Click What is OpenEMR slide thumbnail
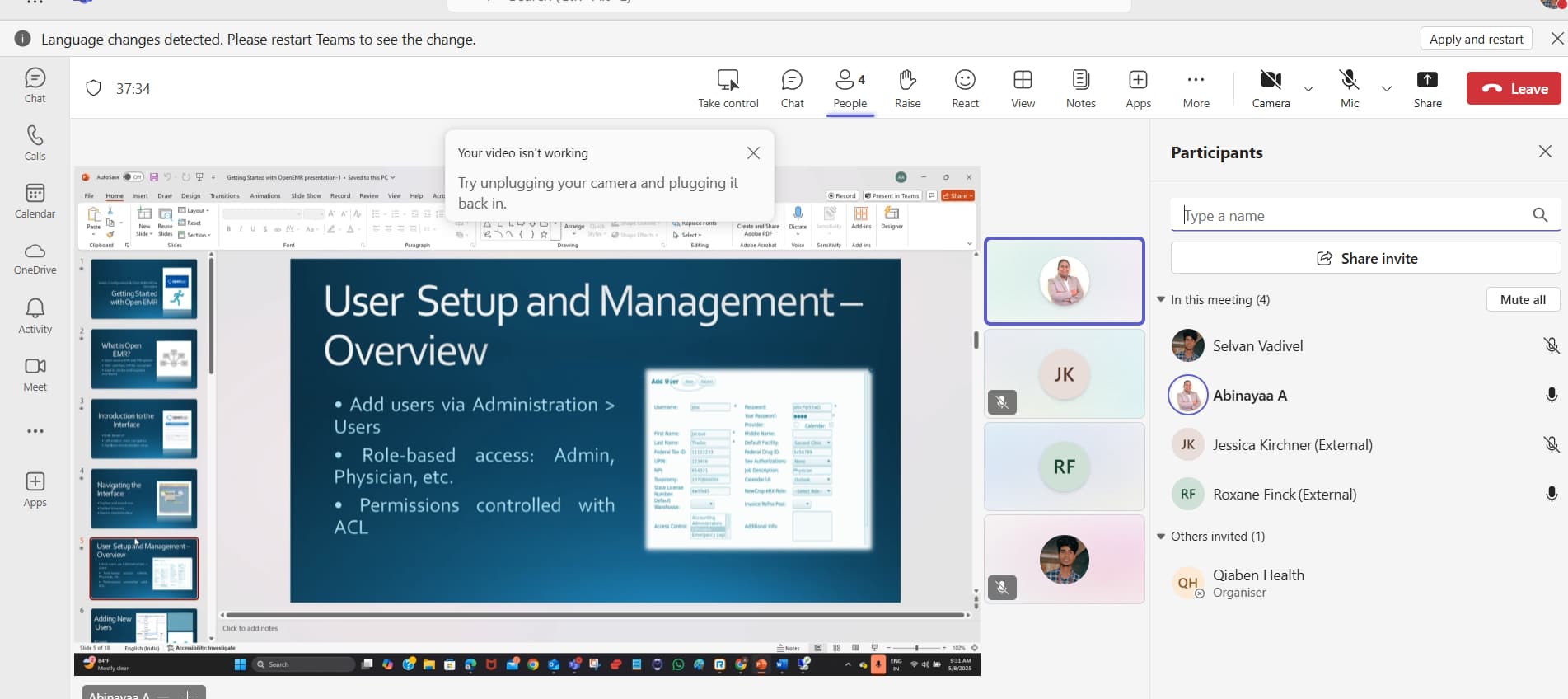This screenshot has width=1568, height=699. tap(144, 359)
